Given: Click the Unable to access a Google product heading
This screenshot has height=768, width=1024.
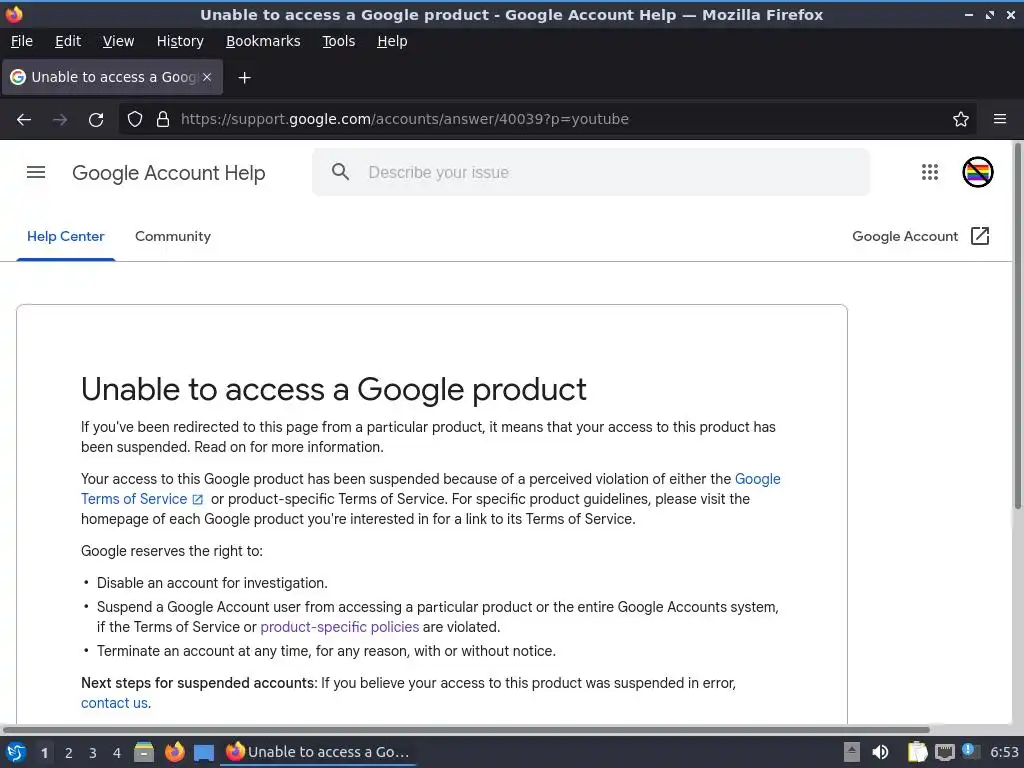Looking at the screenshot, I should (x=334, y=389).
